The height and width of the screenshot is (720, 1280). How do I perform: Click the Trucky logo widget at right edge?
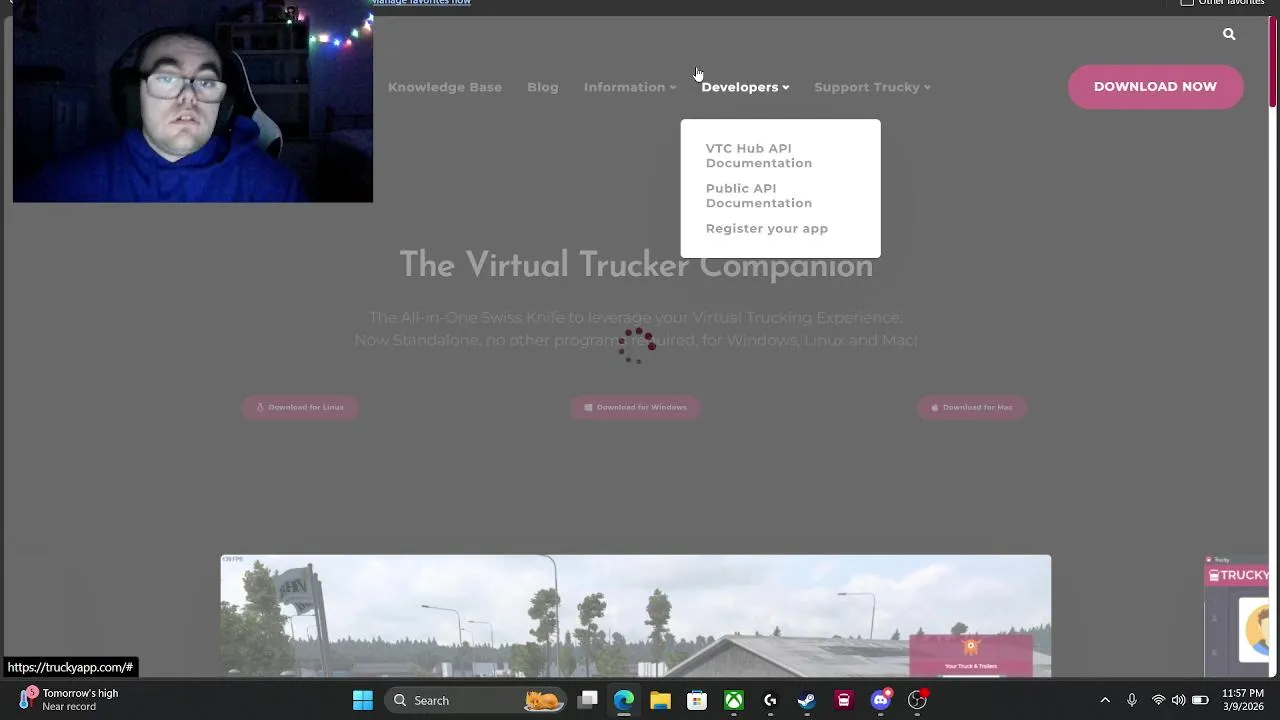1237,575
